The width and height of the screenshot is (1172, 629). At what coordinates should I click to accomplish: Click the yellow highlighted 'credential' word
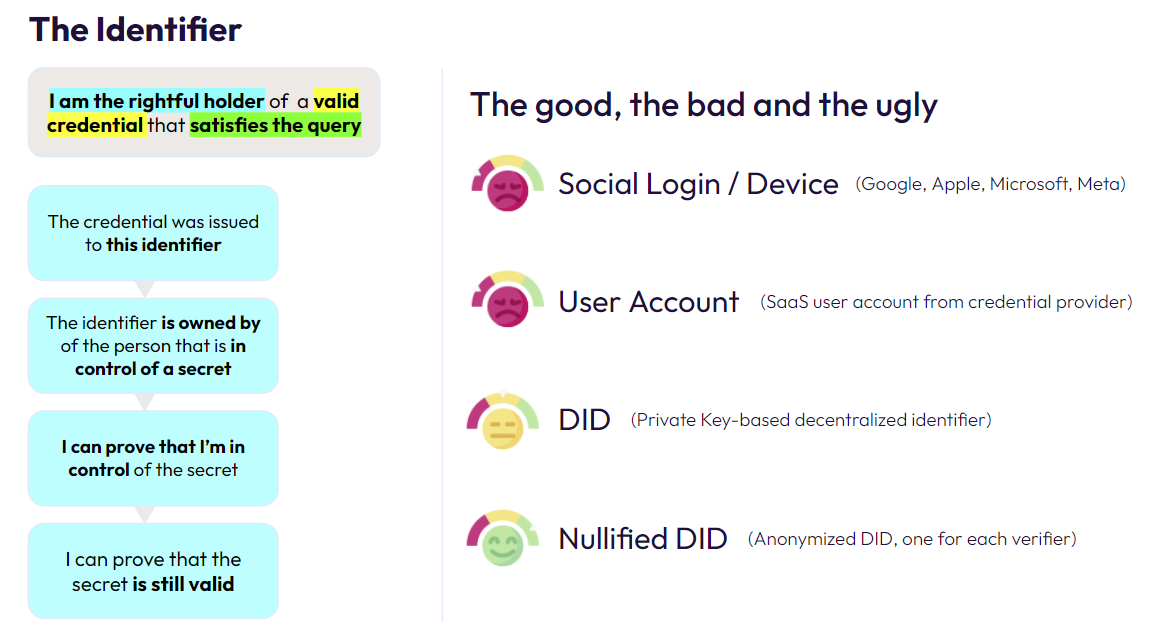[95, 125]
